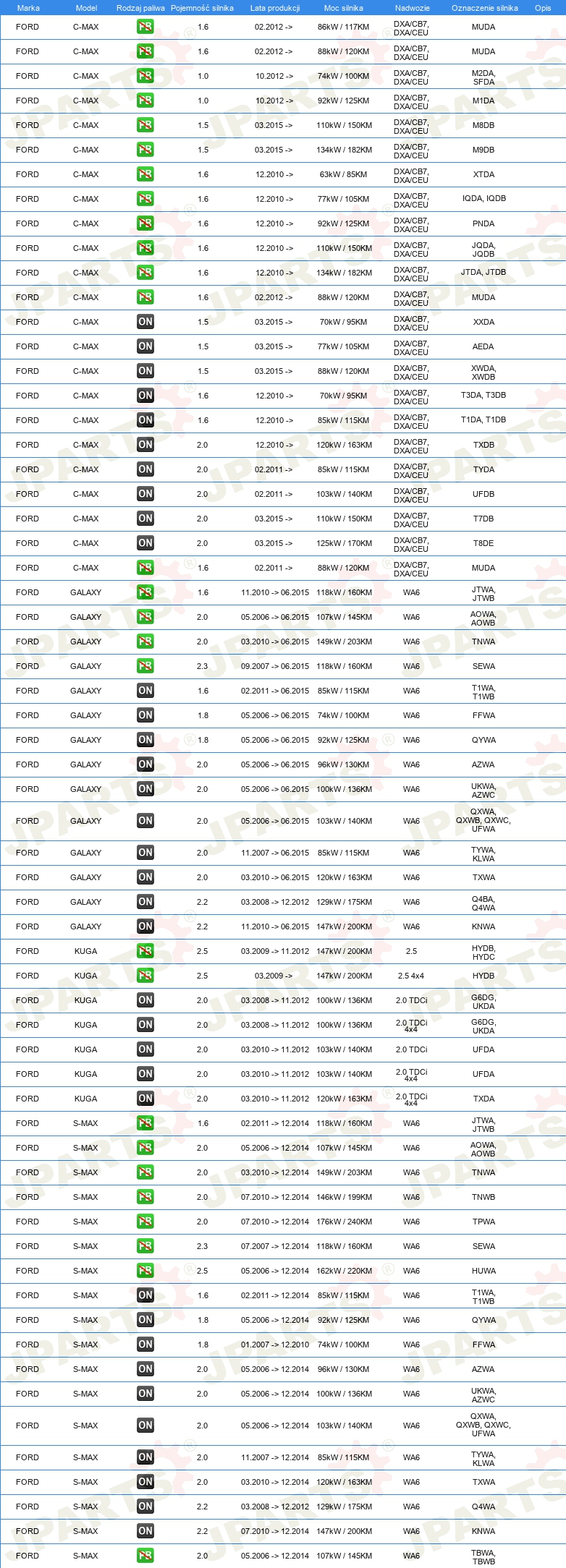566x1568 pixels.
Task: Select the petrol icon for C-MAX M1DA
Action: 145,101
